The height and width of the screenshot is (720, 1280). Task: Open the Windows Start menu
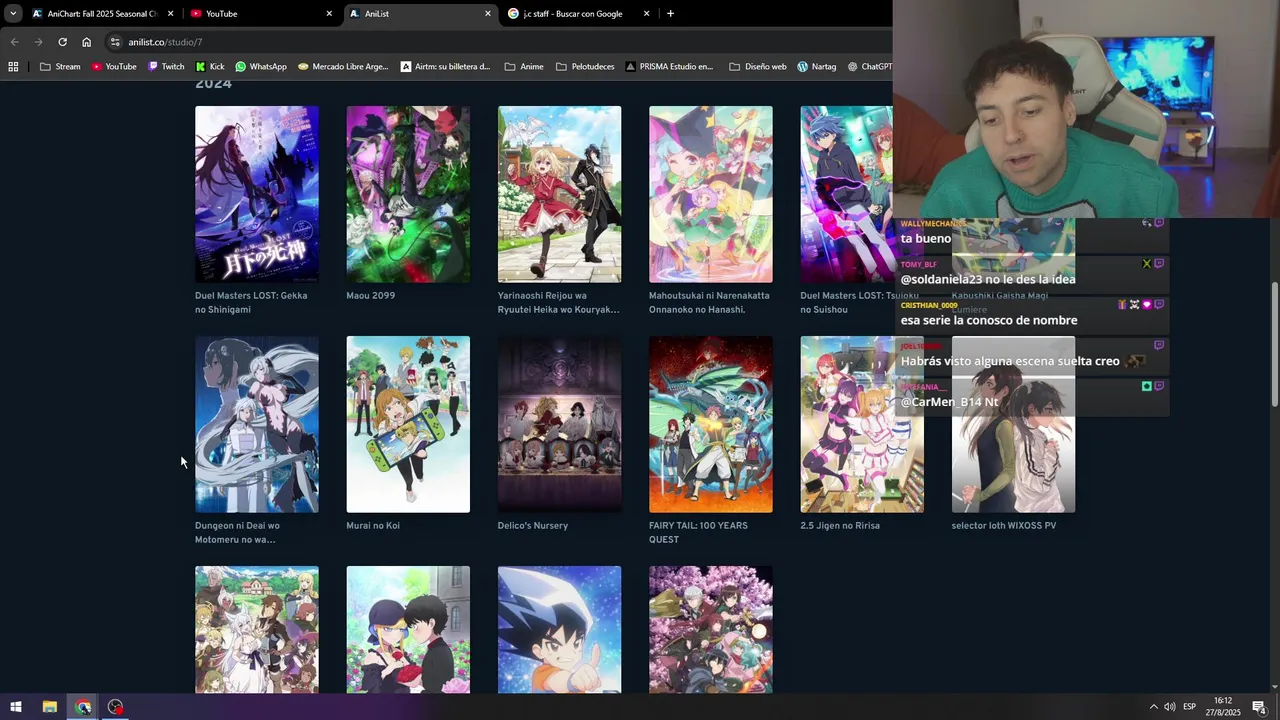pyautogui.click(x=15, y=707)
